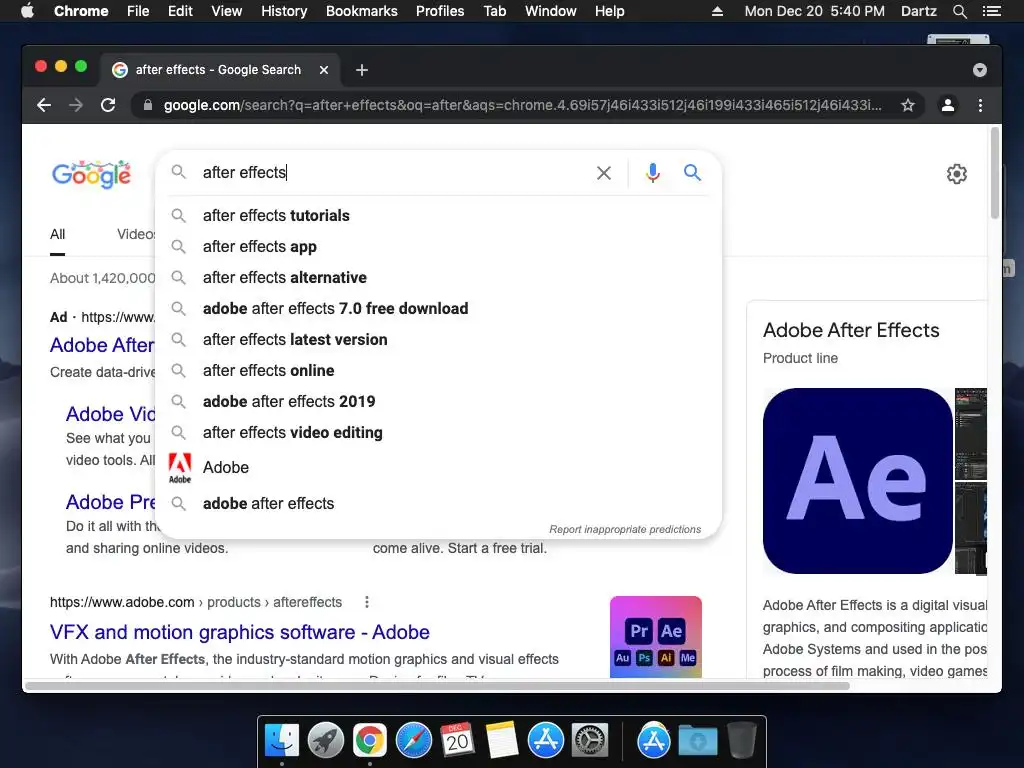Viewport: 1024px width, 768px height.
Task: Click Report inappropriate predictions link
Action: (625, 529)
